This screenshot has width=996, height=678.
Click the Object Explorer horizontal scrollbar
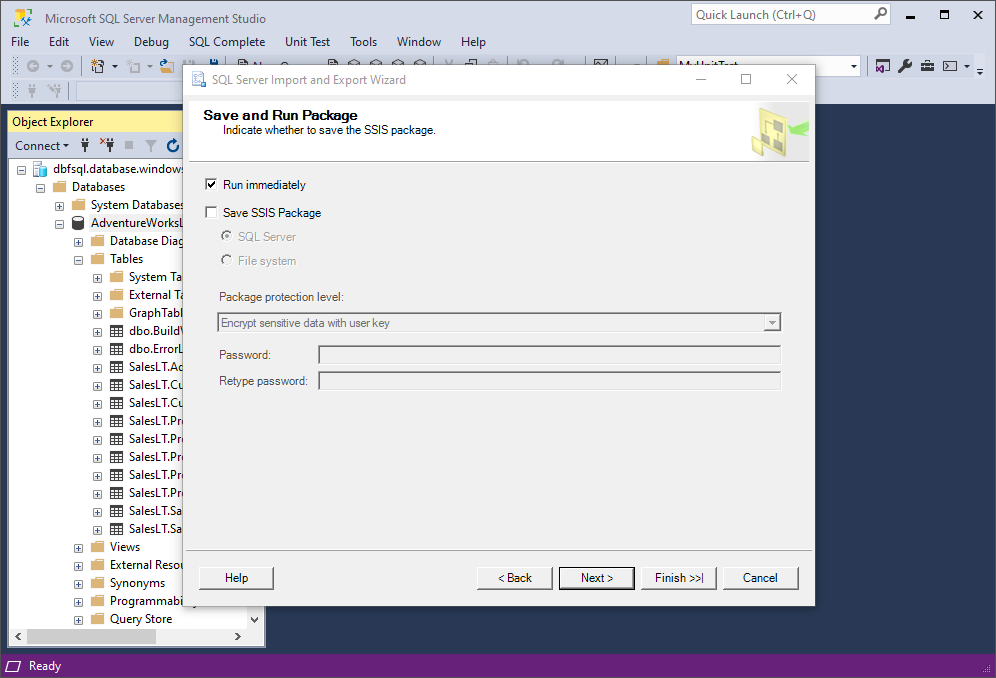128,636
